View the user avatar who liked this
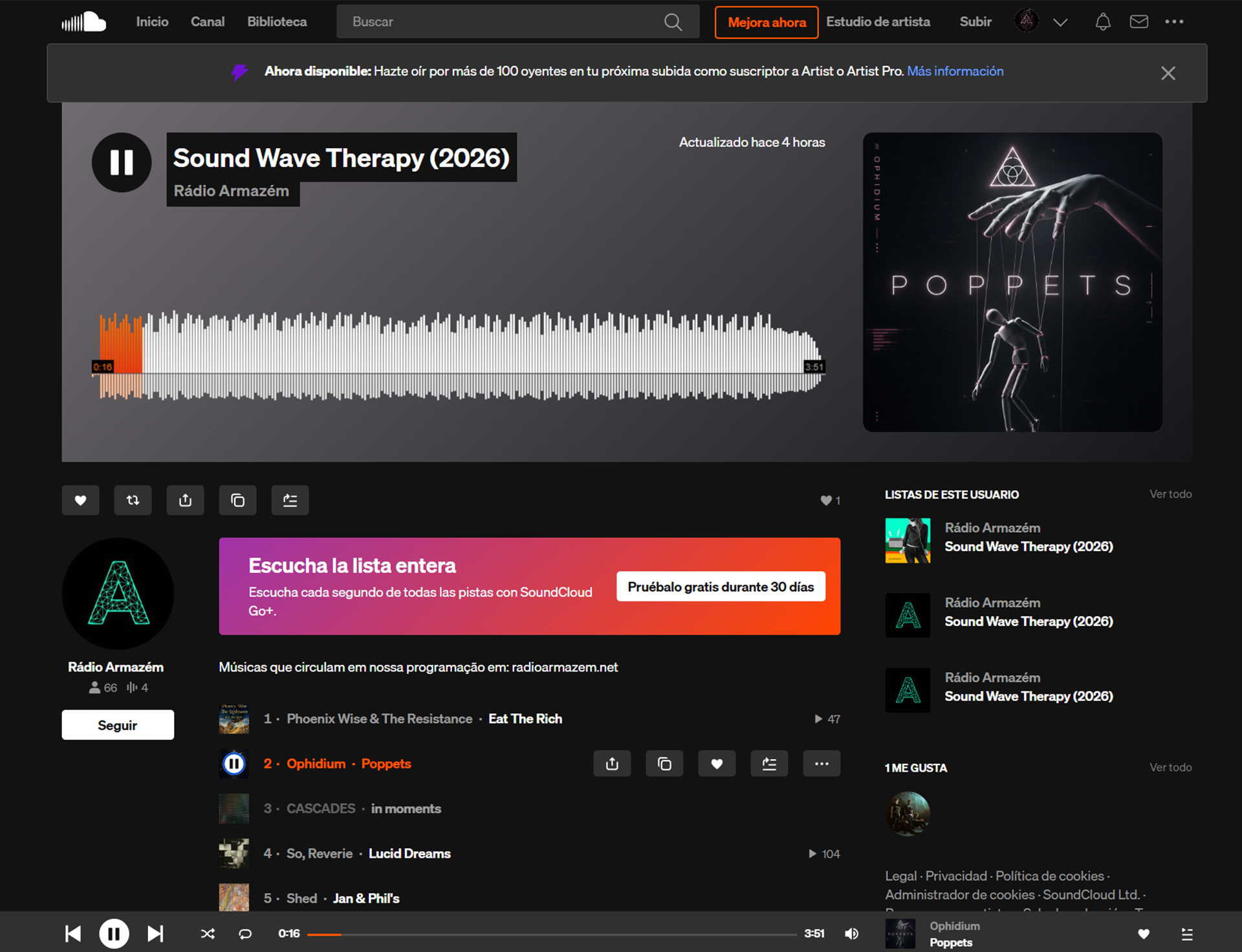The height and width of the screenshot is (952, 1242). pos(908,814)
